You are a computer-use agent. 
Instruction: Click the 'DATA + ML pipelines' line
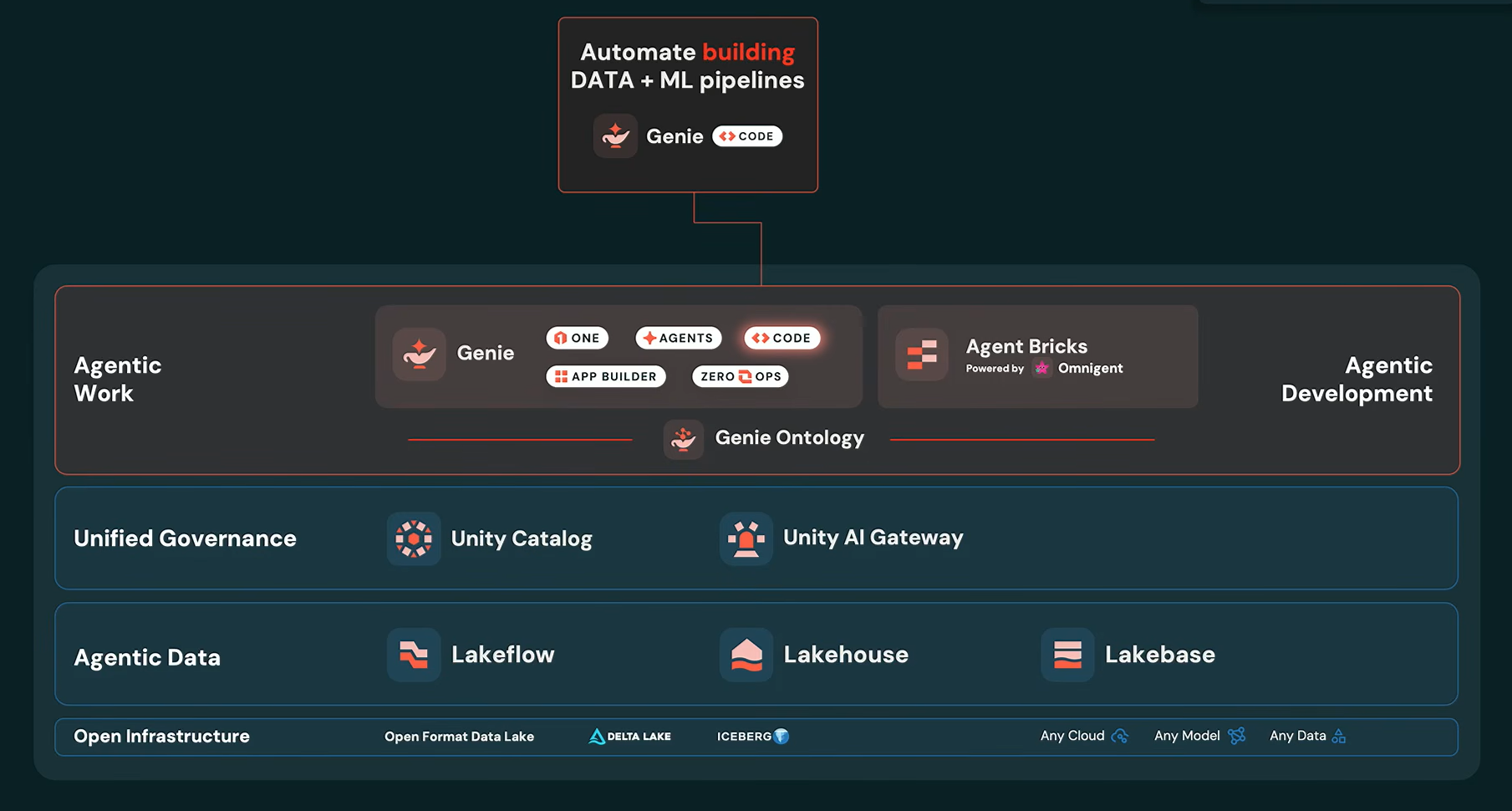click(x=687, y=80)
